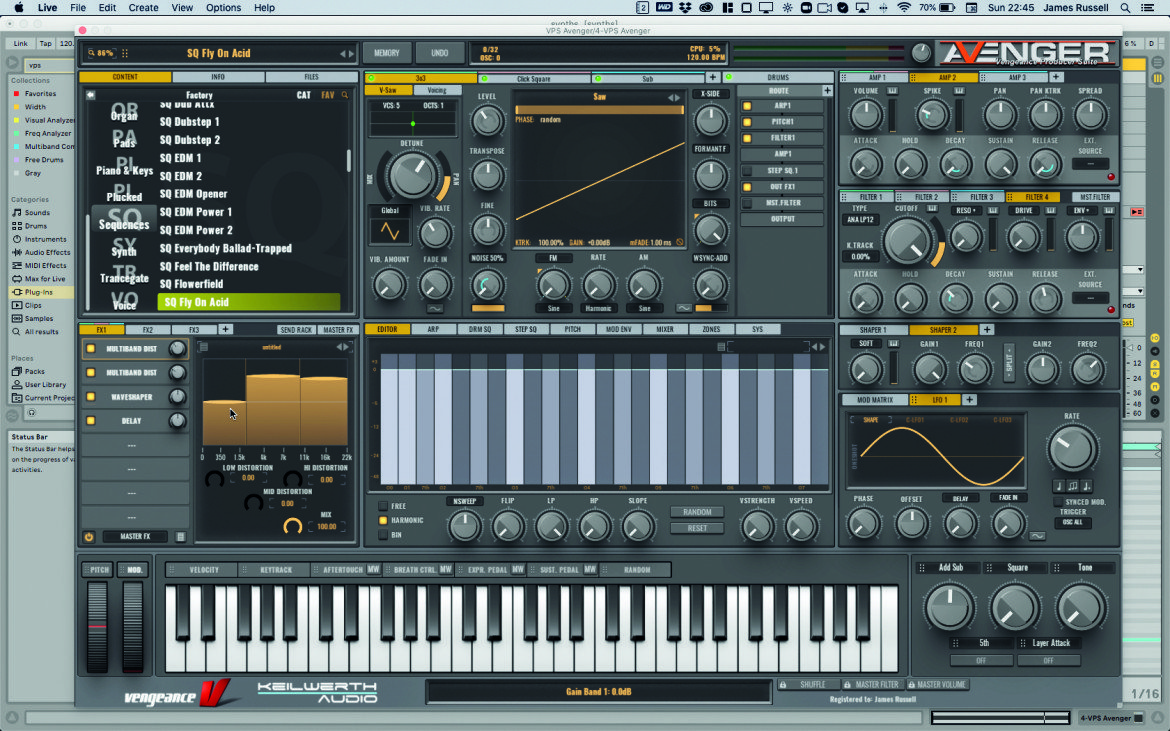Viewport: 1170px width, 731px height.
Task: Click the vibrato waveform display under Global
Action: tap(390, 231)
